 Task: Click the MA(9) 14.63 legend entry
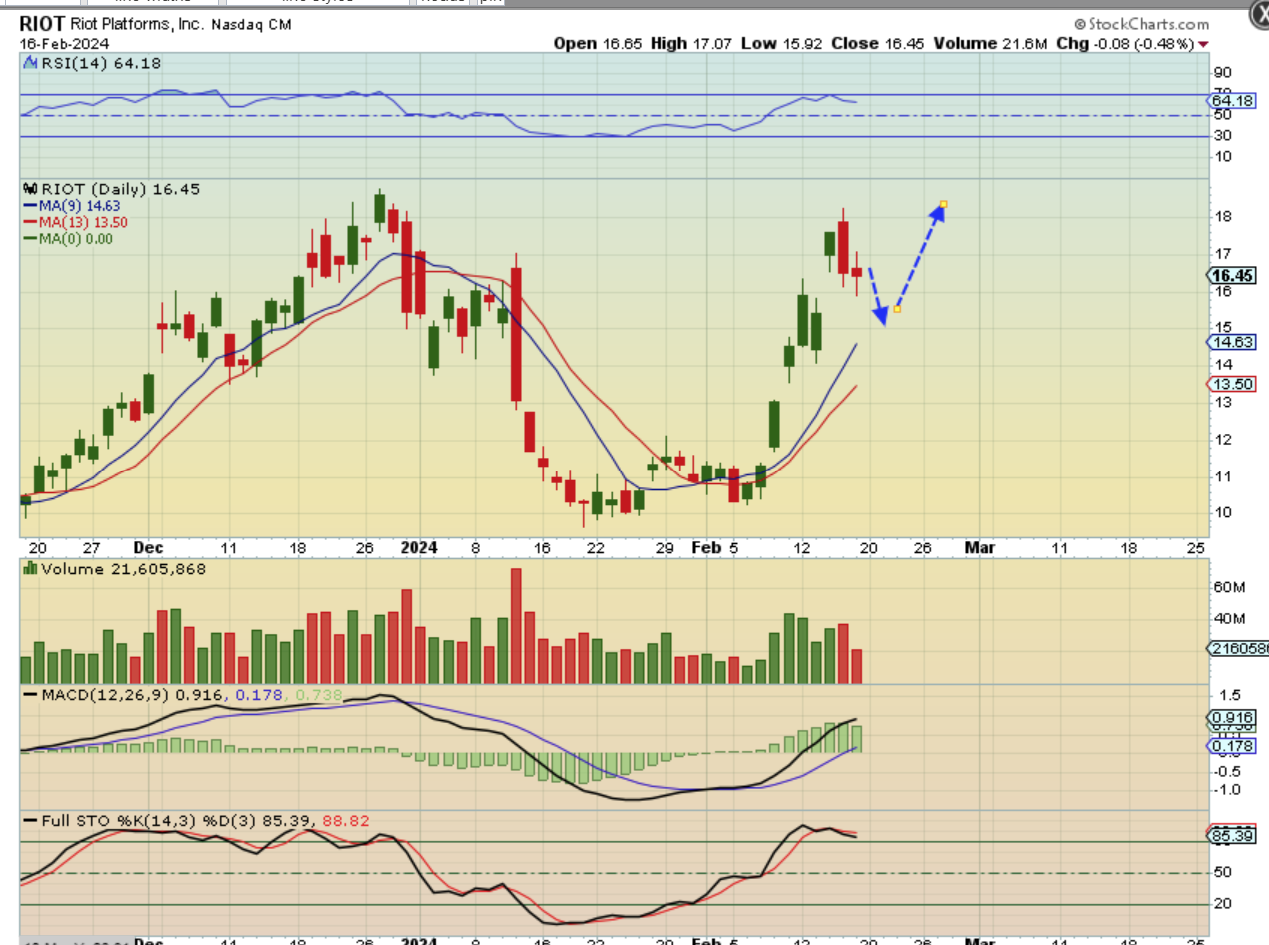click(74, 205)
